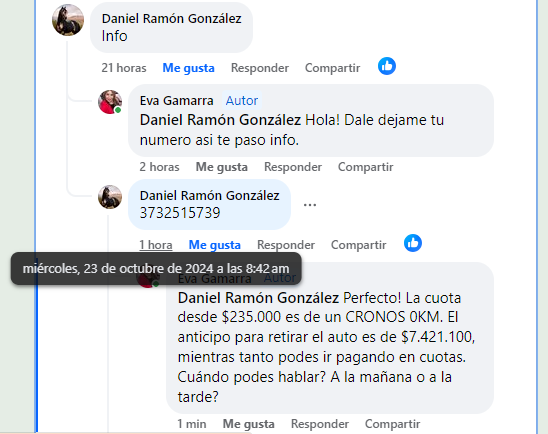Toggle Me gusta on Eva's 2 horas reply
Screen dimensions: 548x434
(222, 167)
